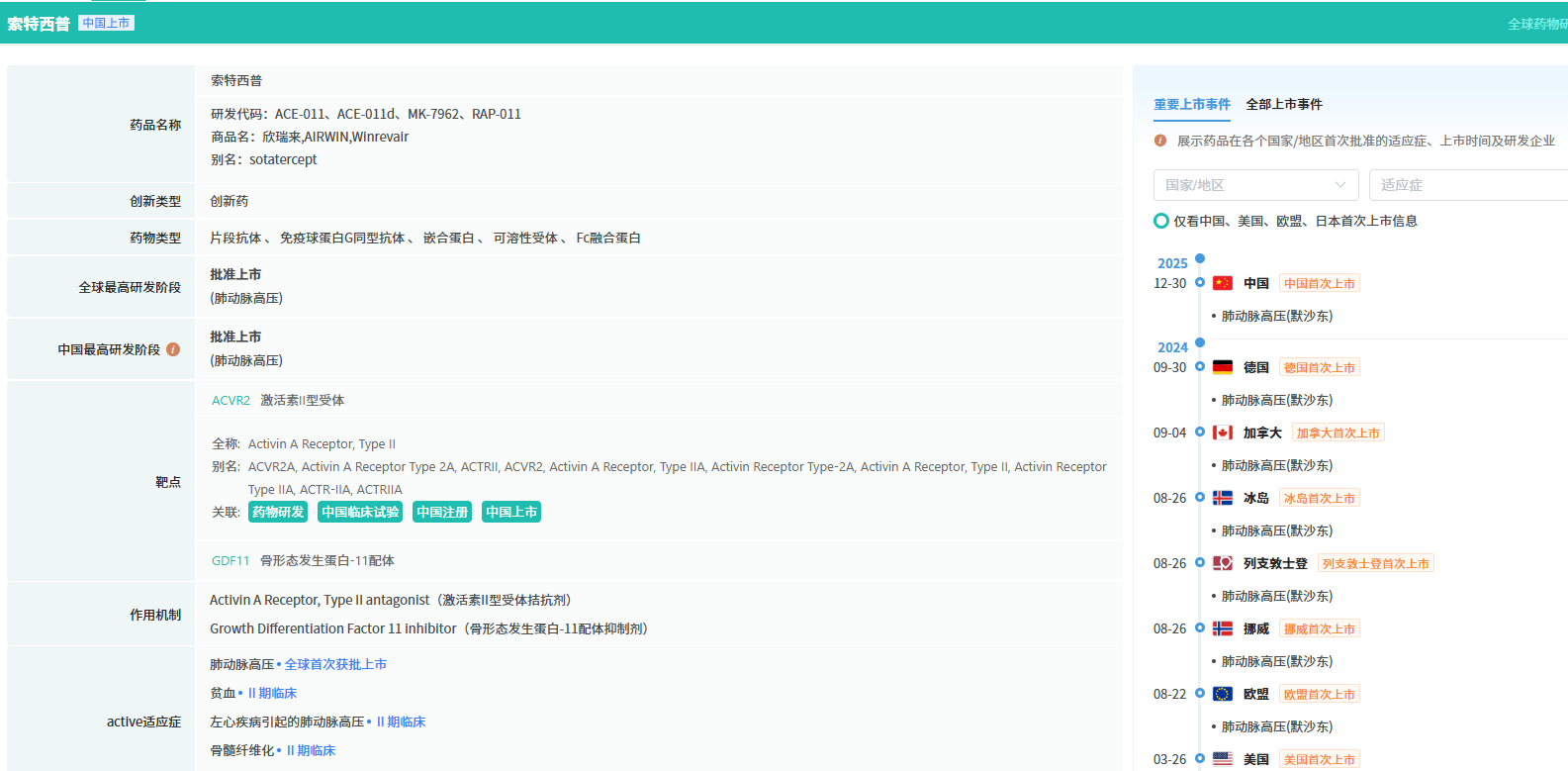Click II期临床 beside 左心疾病引起的肺动脉高压
1568x771 pixels.
[x=401, y=722]
